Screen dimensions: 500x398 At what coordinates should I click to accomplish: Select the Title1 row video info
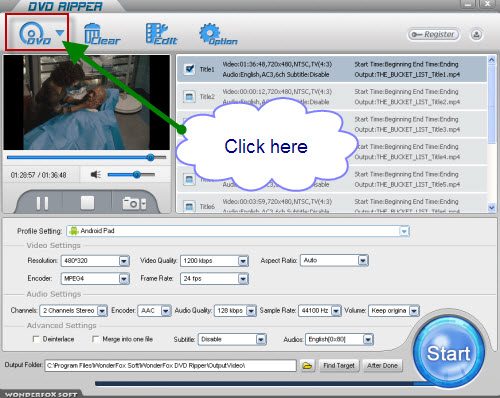pyautogui.click(x=277, y=69)
